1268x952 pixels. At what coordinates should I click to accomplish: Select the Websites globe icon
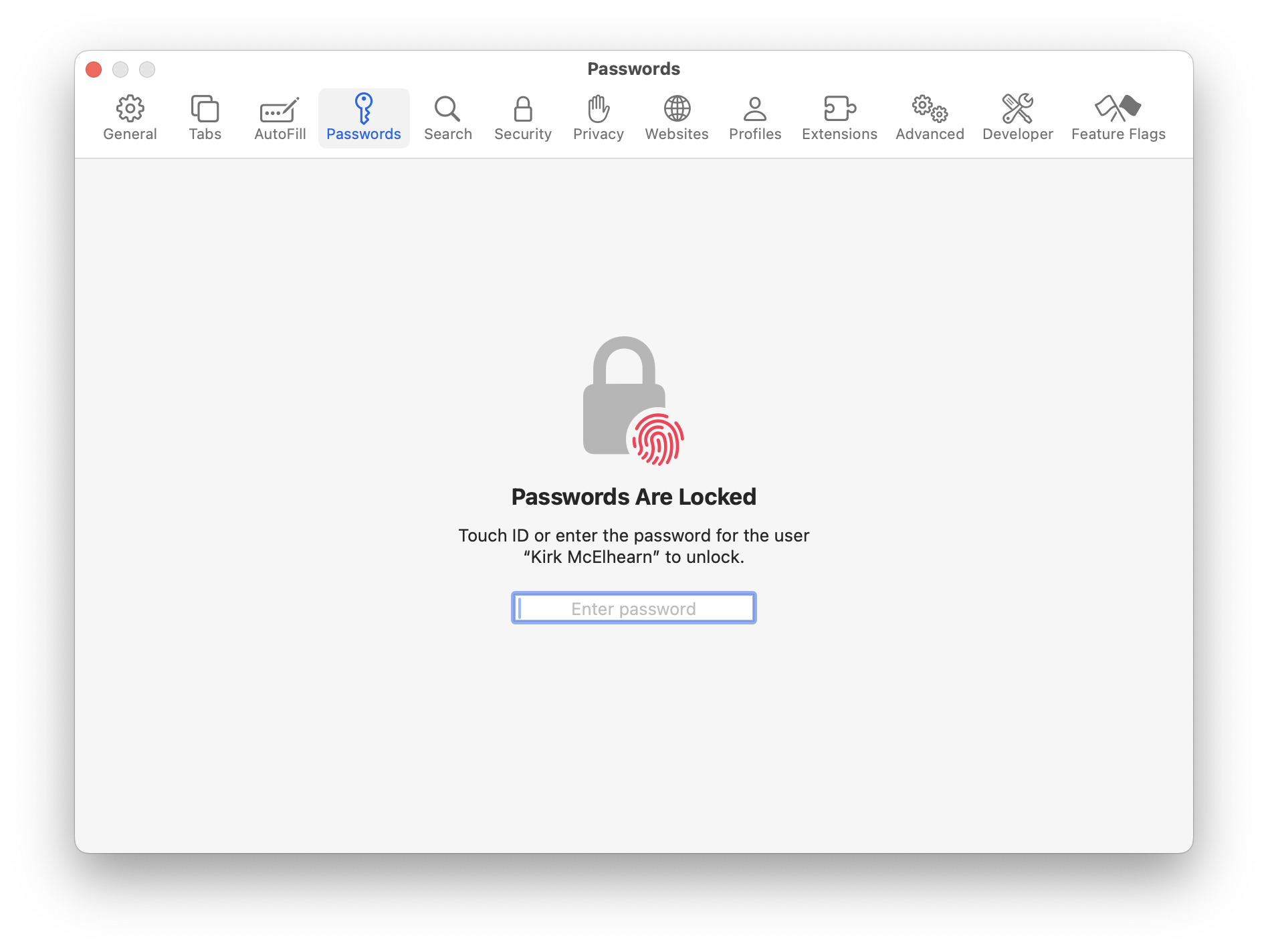coord(677,108)
